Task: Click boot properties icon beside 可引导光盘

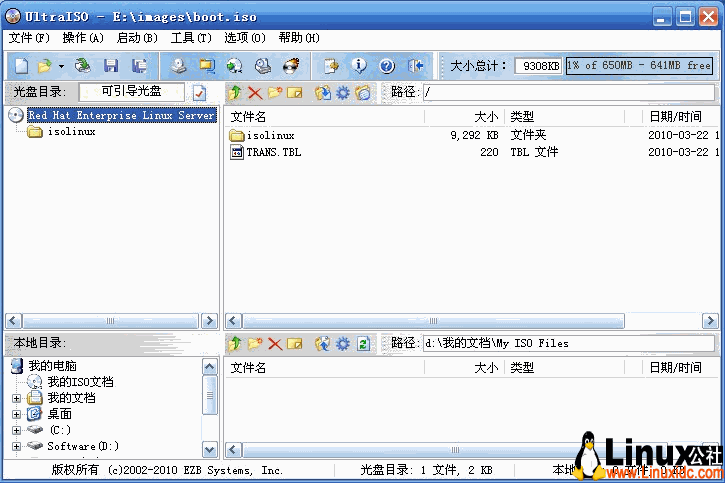Action: (x=199, y=93)
